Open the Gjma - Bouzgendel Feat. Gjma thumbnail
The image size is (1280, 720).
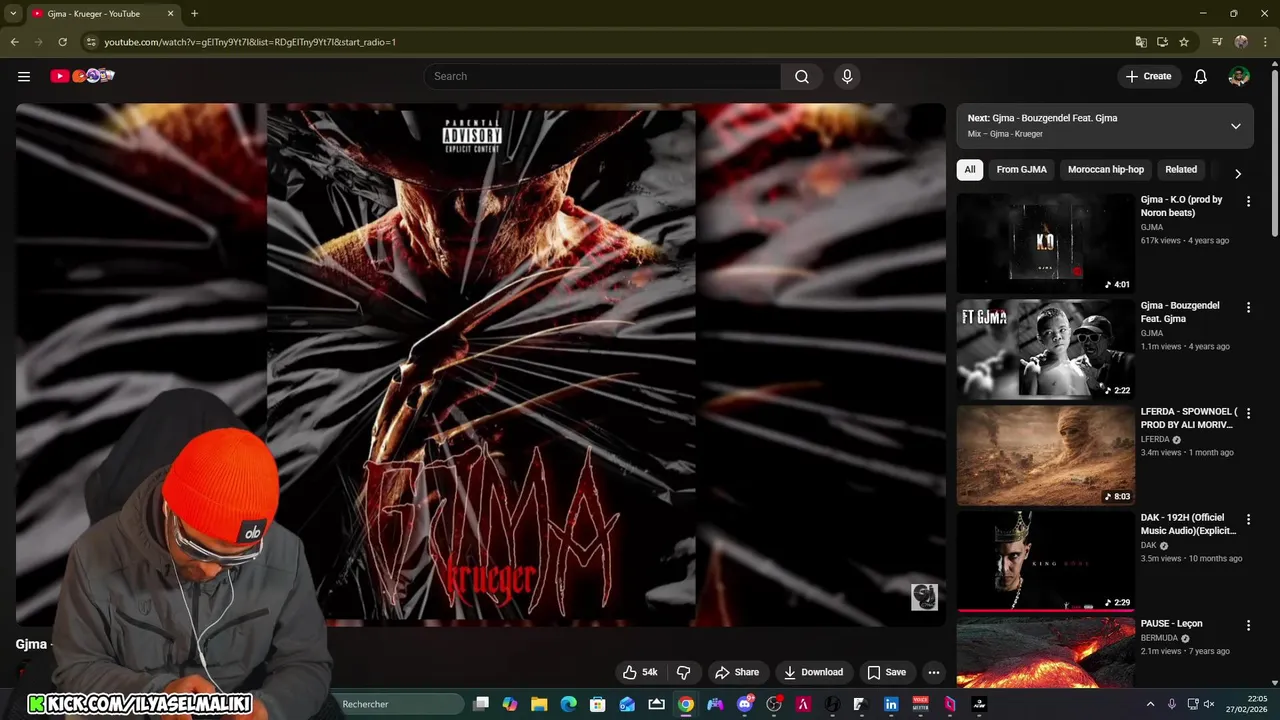coord(1045,349)
